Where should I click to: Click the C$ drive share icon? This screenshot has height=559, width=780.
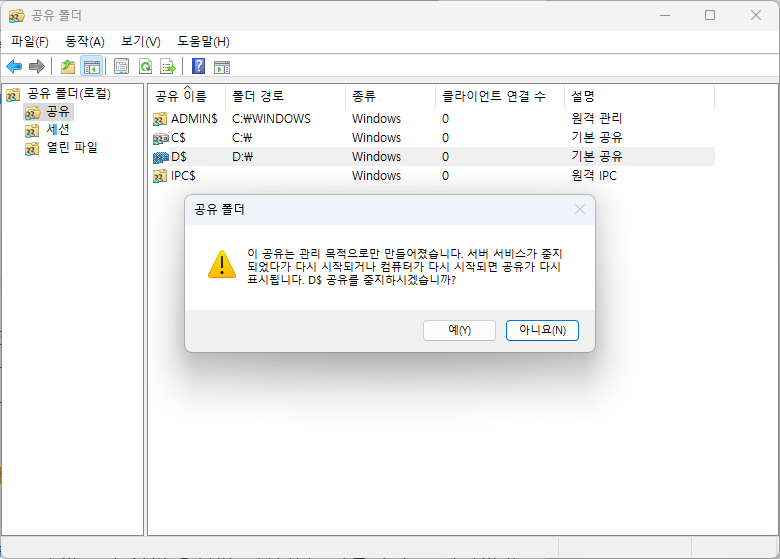click(x=161, y=138)
